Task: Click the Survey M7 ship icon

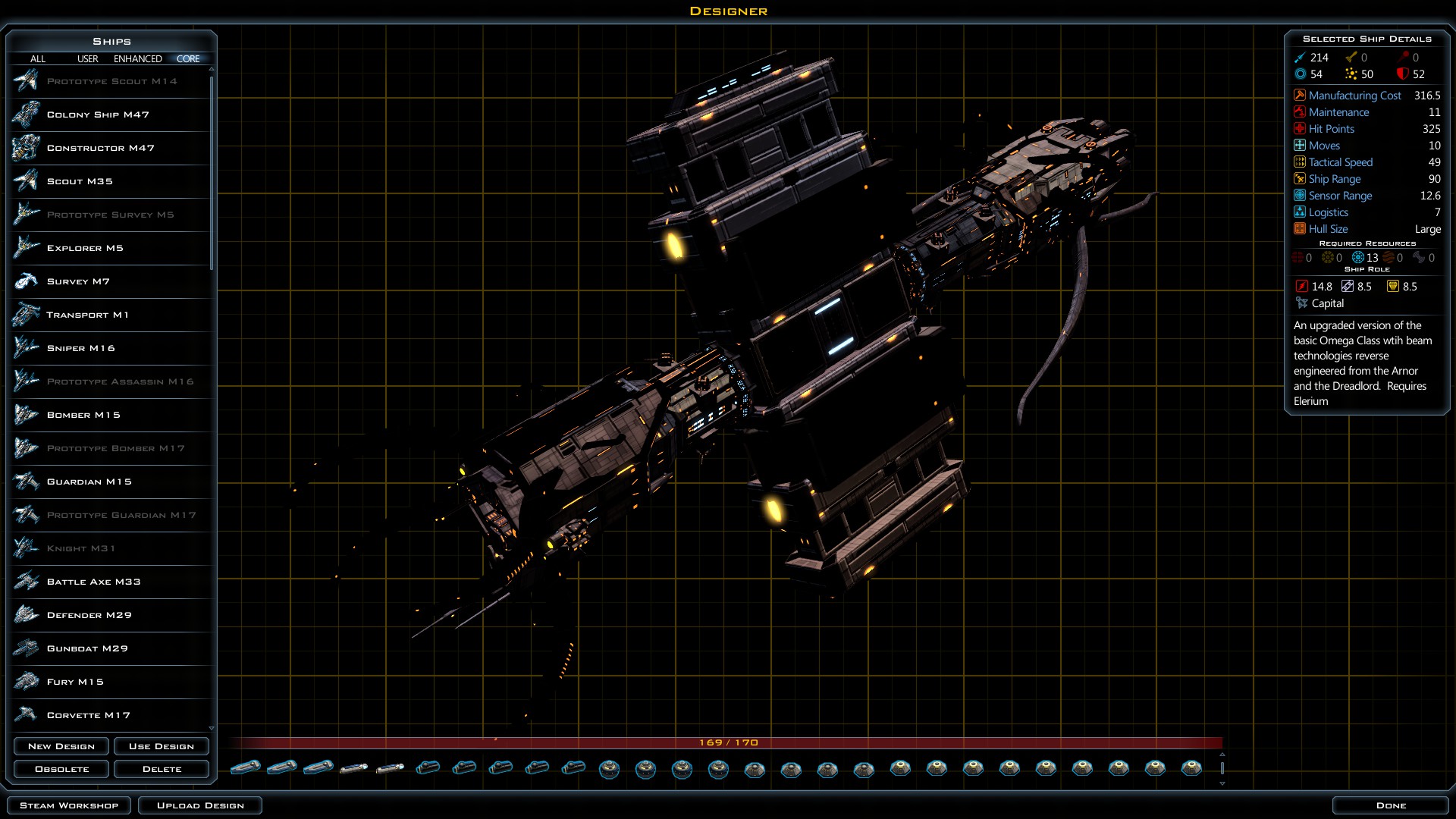Action: (26, 281)
